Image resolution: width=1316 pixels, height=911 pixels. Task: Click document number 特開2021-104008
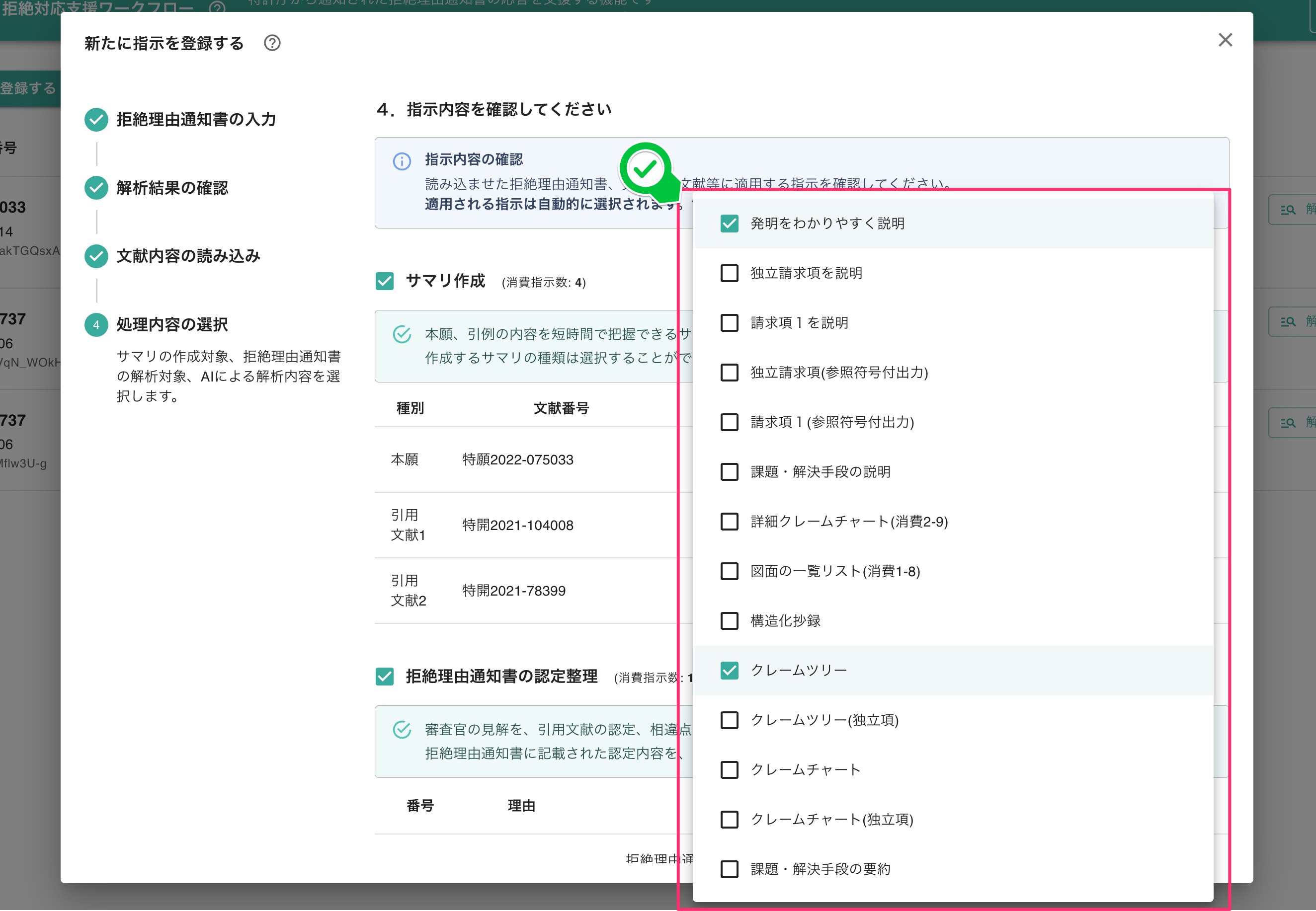pyautogui.click(x=518, y=525)
